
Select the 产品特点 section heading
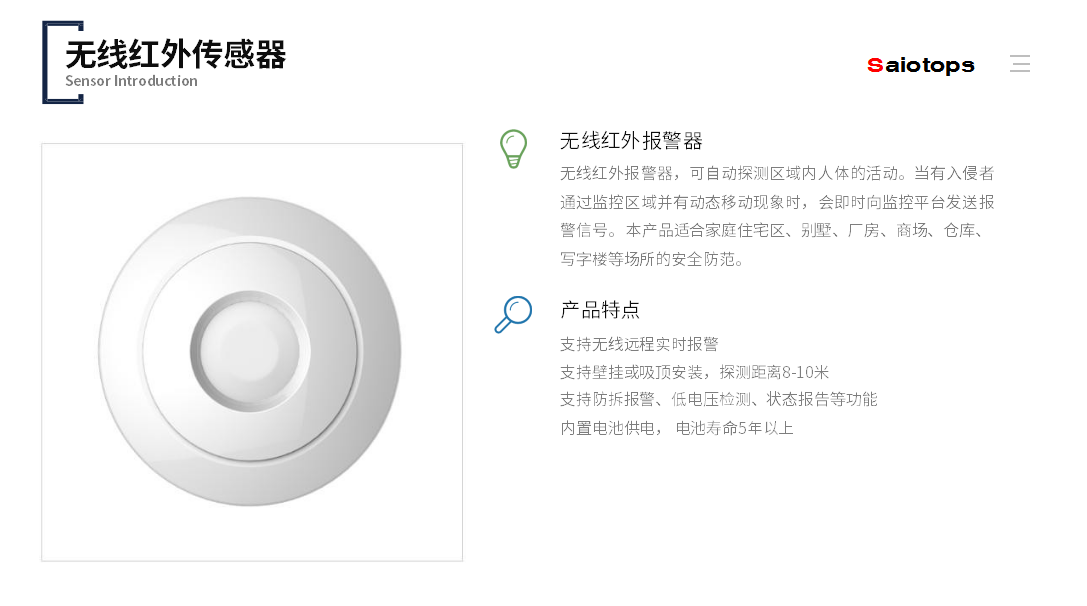point(600,309)
